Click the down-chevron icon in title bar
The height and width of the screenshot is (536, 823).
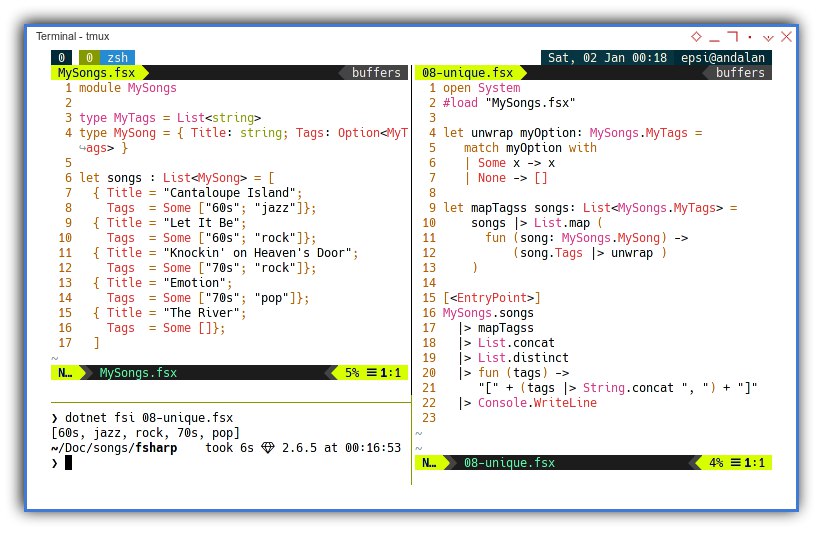[768, 38]
